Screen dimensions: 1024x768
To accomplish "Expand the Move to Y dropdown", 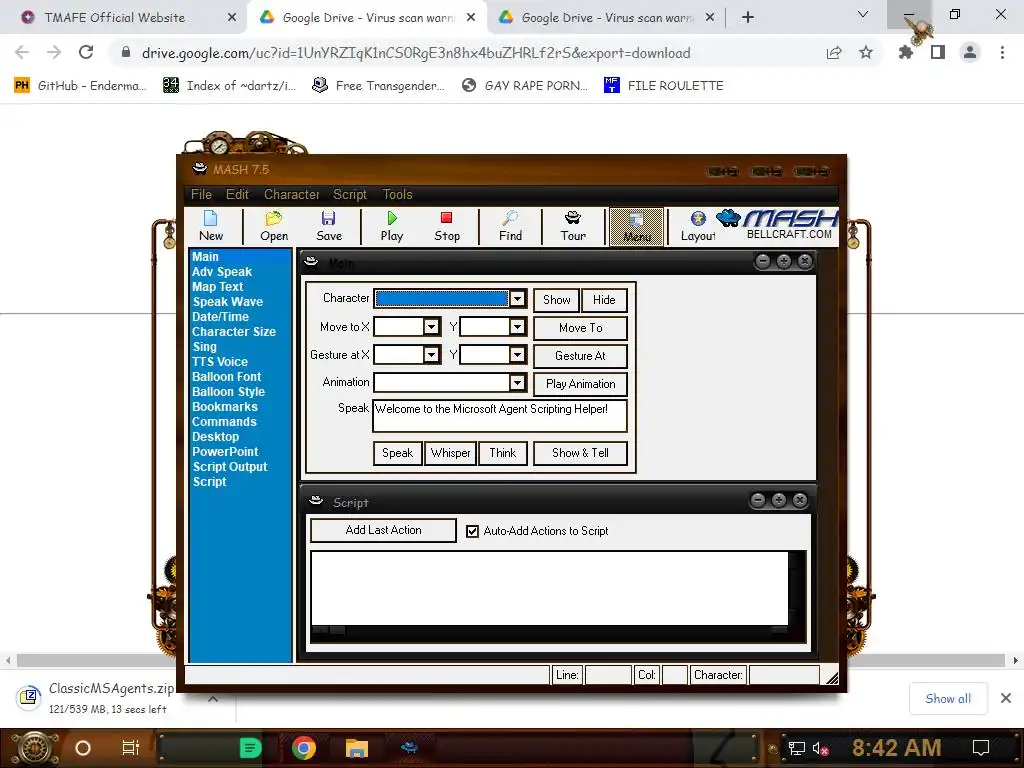I will coord(517,327).
